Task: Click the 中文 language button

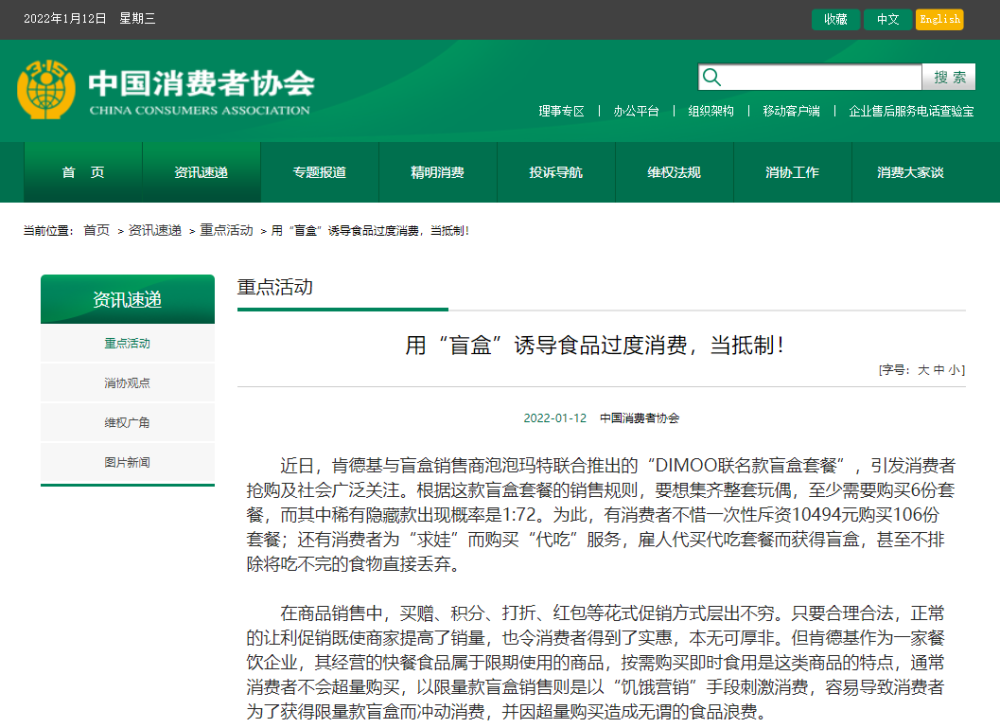Action: click(x=888, y=19)
